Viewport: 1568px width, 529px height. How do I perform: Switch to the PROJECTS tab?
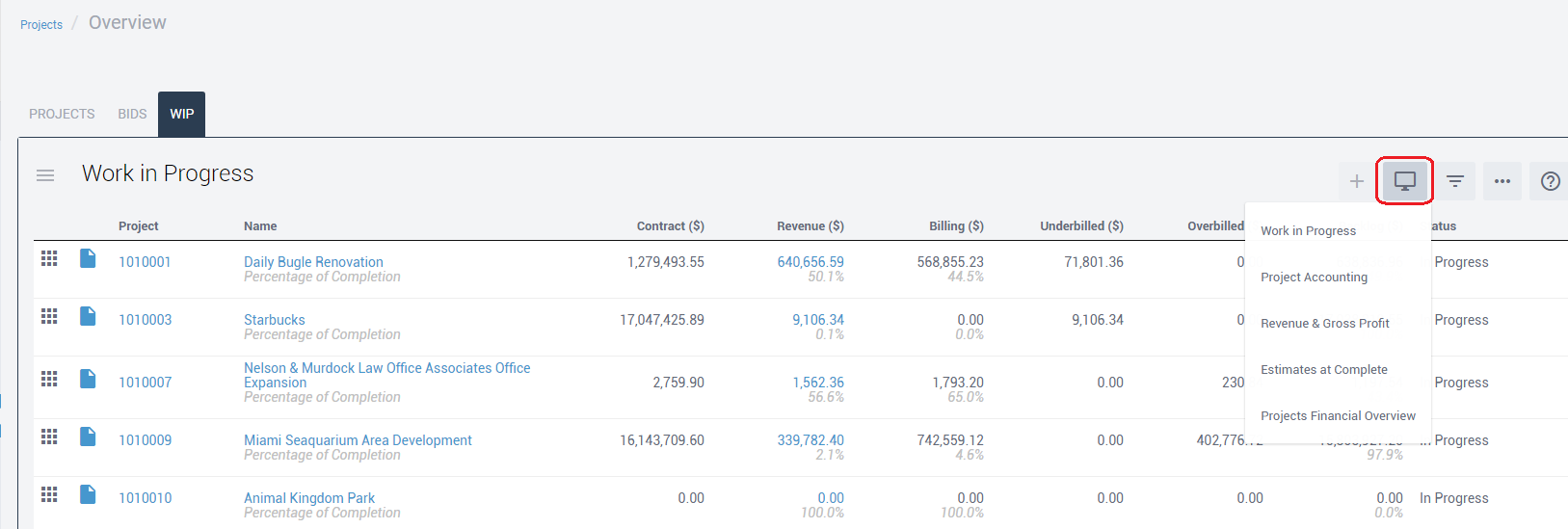pyautogui.click(x=62, y=114)
